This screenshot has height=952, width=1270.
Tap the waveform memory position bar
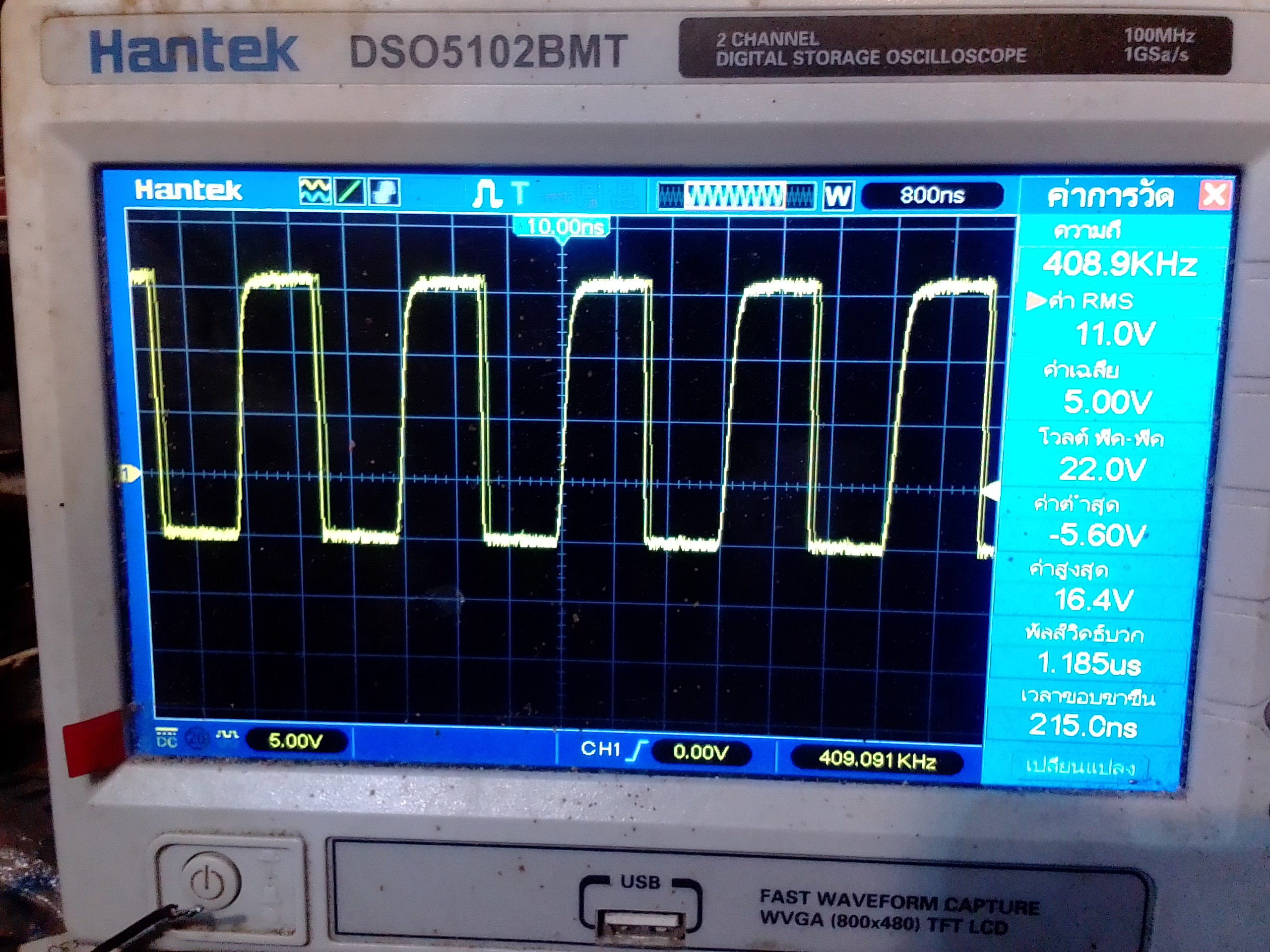click(x=736, y=196)
